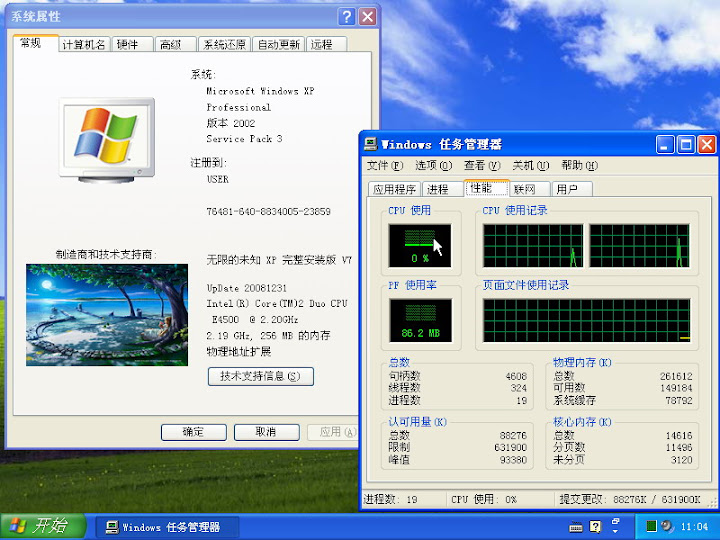Click the right CPU 使用记录 graph
The width and height of the screenshot is (720, 540).
coord(639,246)
